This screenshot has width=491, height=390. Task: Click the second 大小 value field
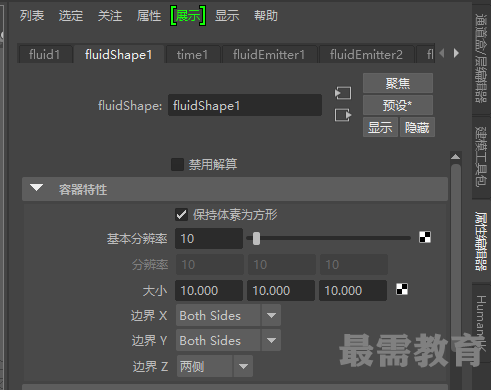[x=281, y=290]
